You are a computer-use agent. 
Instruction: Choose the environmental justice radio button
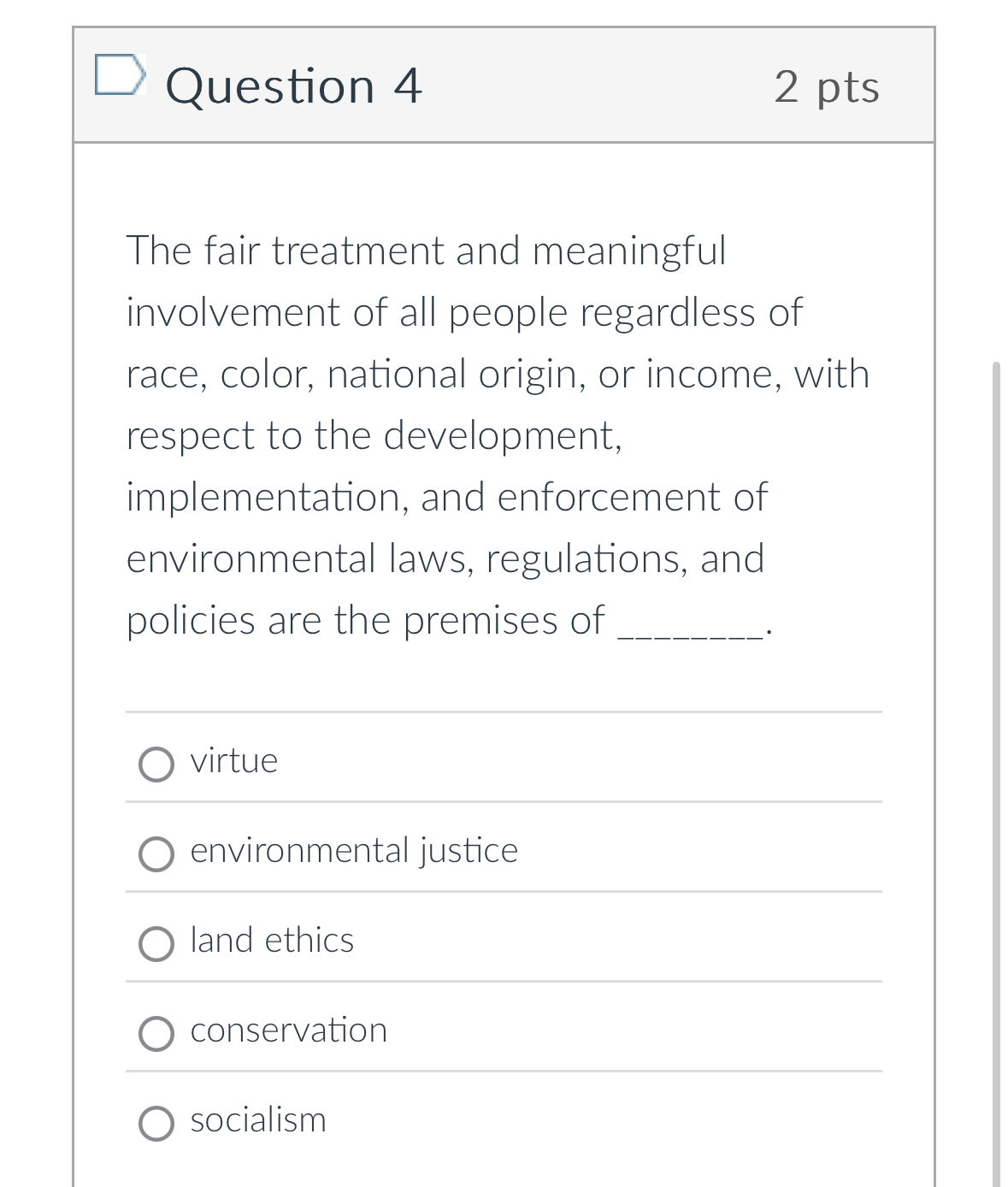pyautogui.click(x=156, y=853)
